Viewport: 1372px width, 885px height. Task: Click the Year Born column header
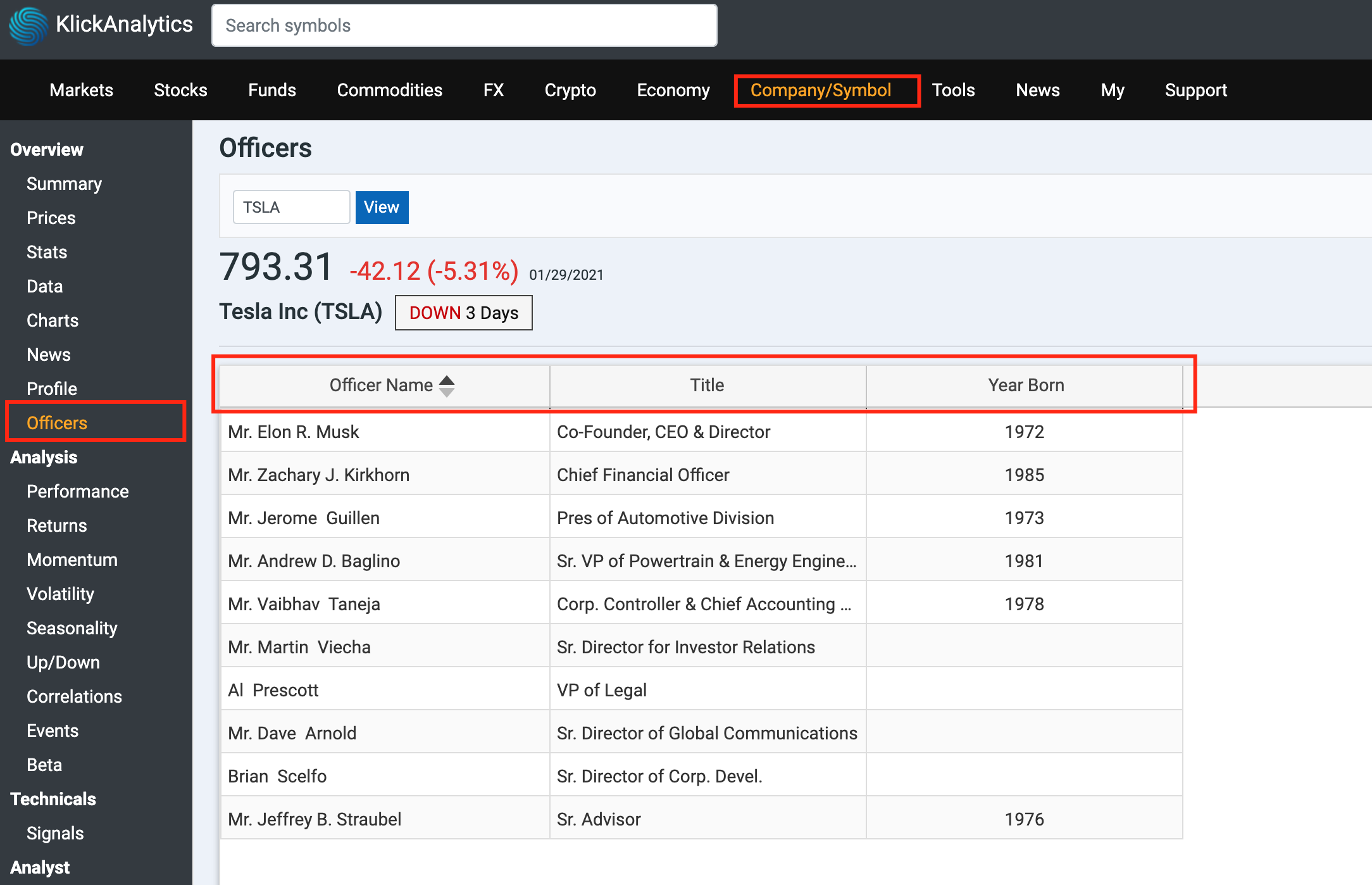(1025, 385)
